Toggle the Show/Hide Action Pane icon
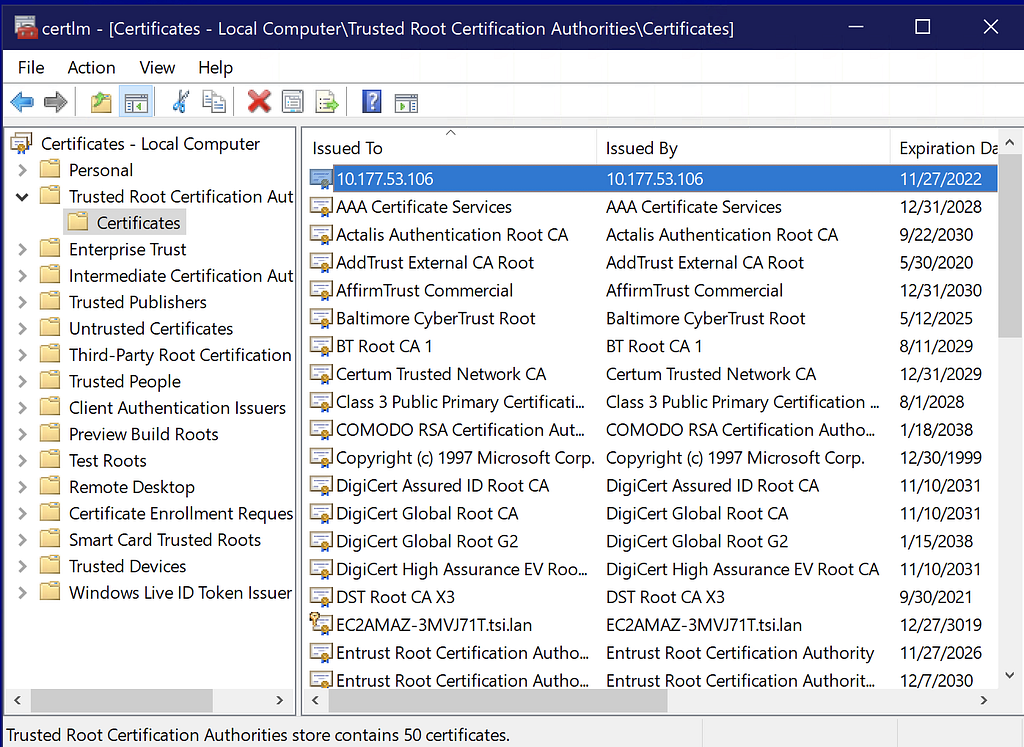 [406, 103]
